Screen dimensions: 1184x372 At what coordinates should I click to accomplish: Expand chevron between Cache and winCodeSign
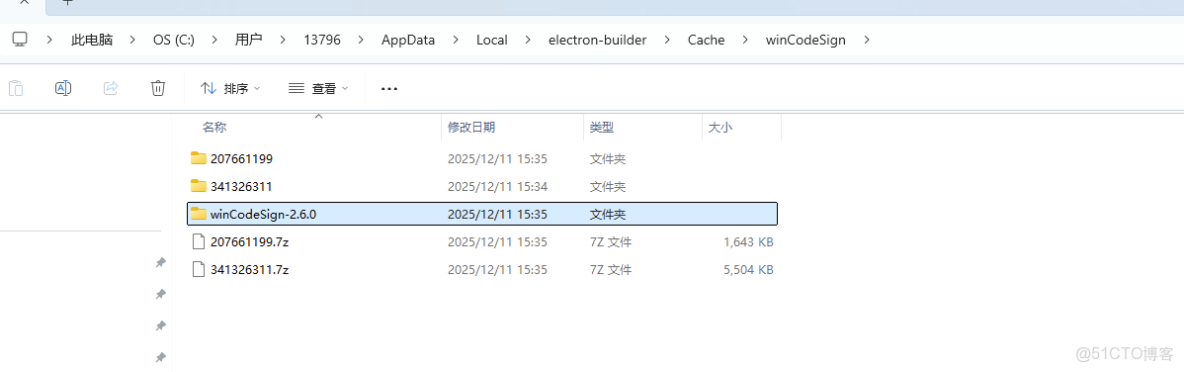tap(746, 40)
